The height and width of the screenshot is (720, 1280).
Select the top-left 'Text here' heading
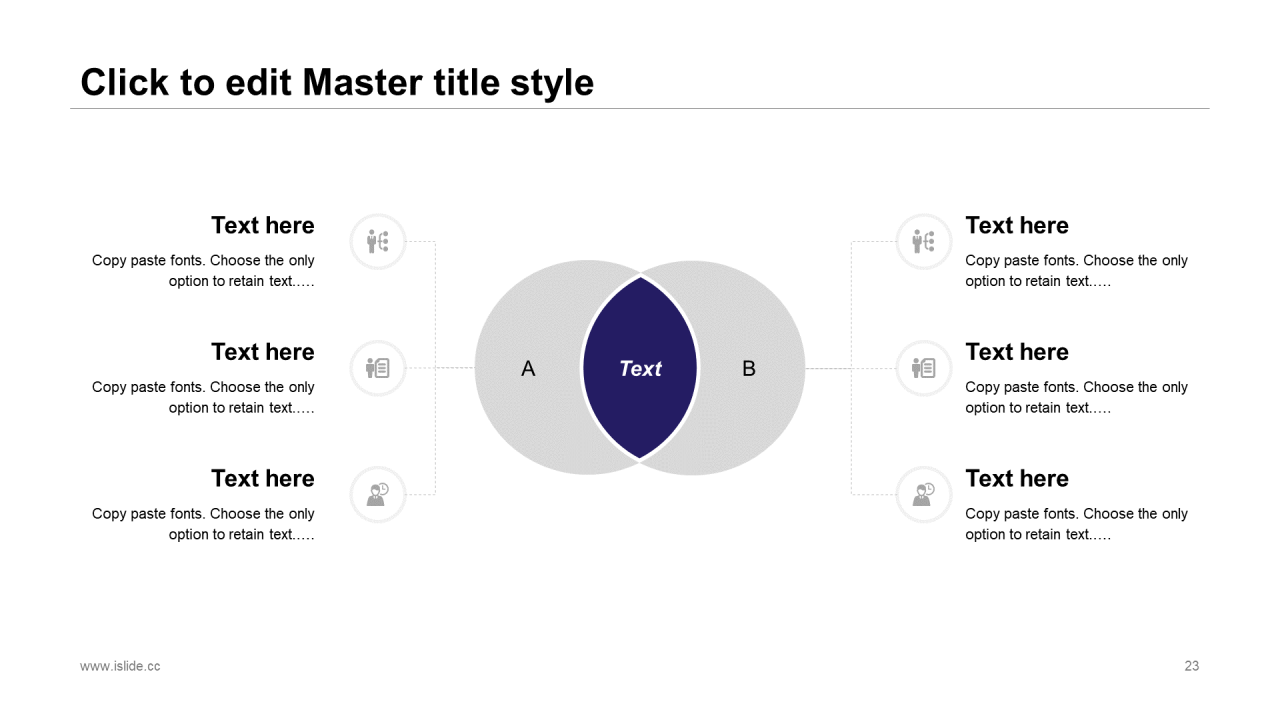[262, 225]
